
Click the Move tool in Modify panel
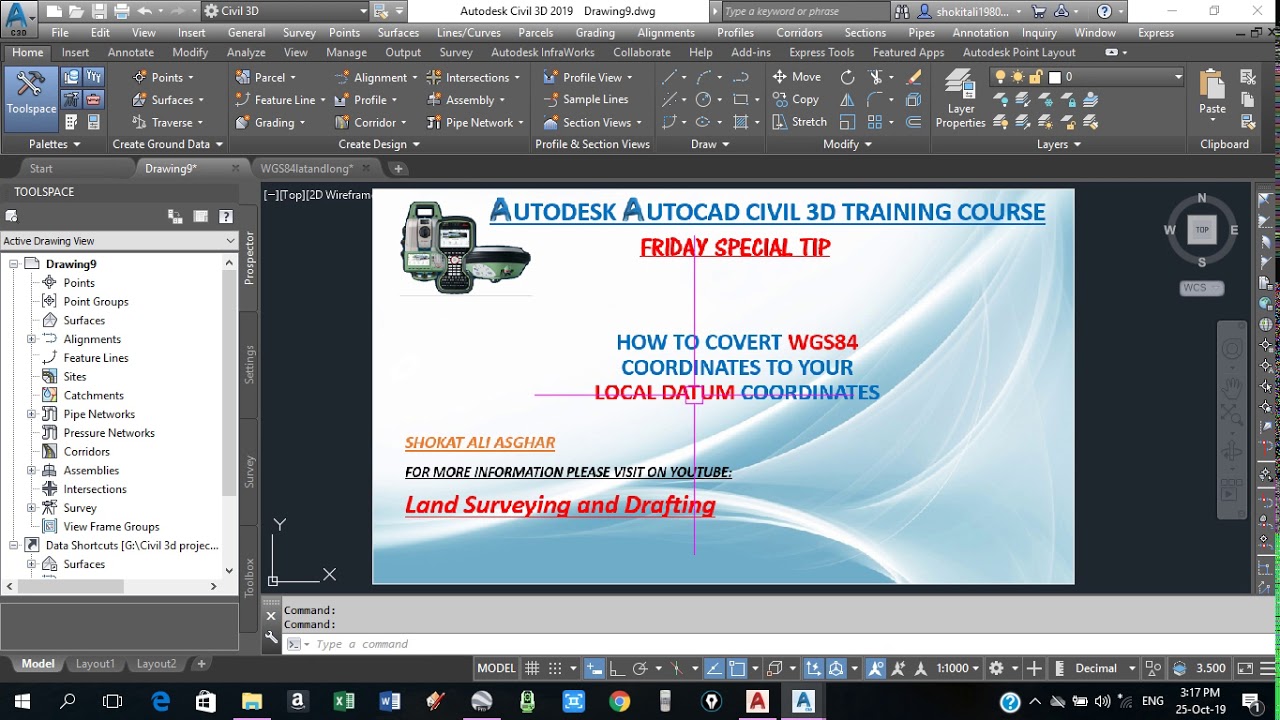coord(796,77)
